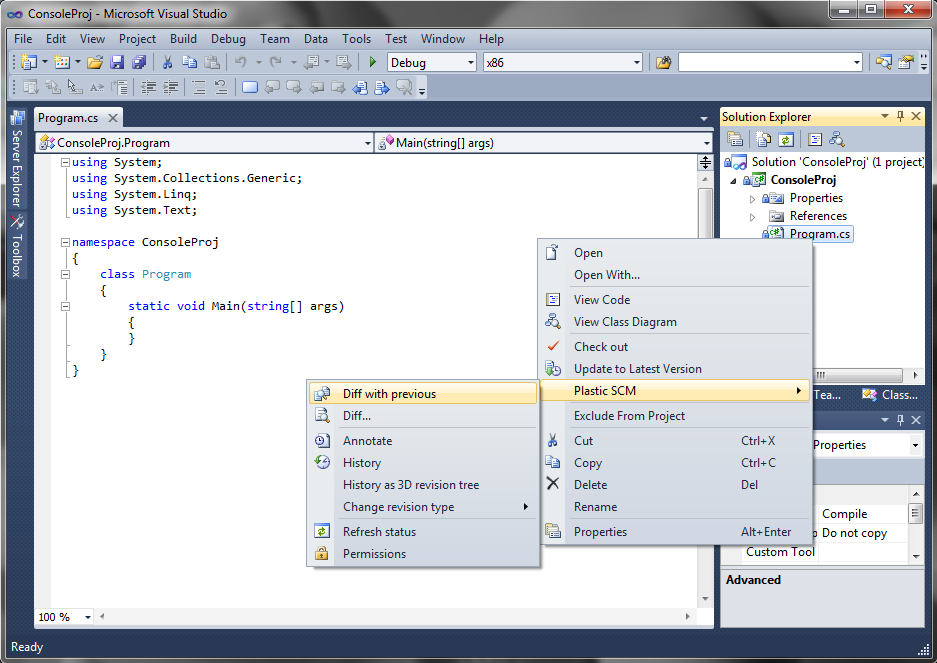Viewport: 937px width, 663px height.
Task: Select History as 3D revision tree
Action: coord(423,485)
